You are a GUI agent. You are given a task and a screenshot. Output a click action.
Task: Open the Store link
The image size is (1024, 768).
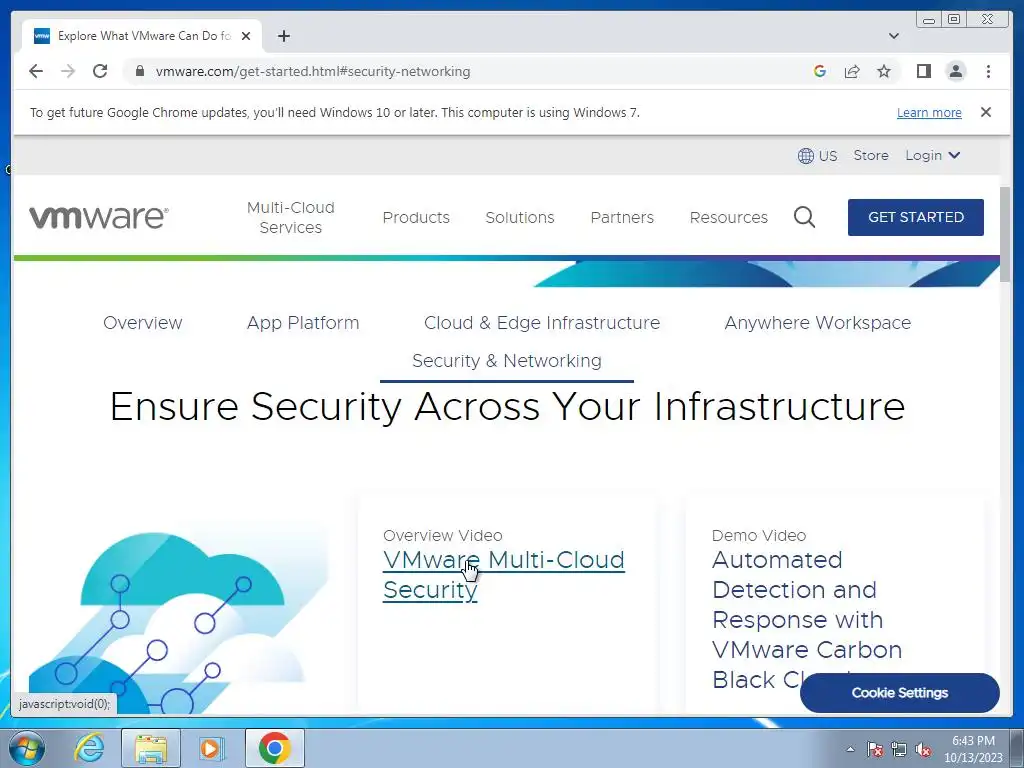[x=871, y=155]
